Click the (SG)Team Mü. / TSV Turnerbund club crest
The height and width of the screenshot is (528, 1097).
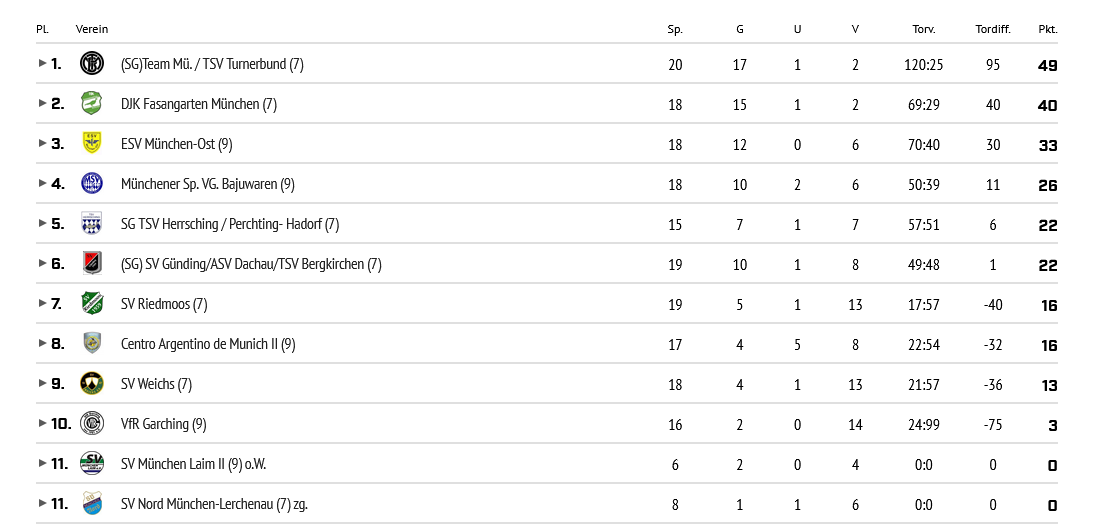92,63
